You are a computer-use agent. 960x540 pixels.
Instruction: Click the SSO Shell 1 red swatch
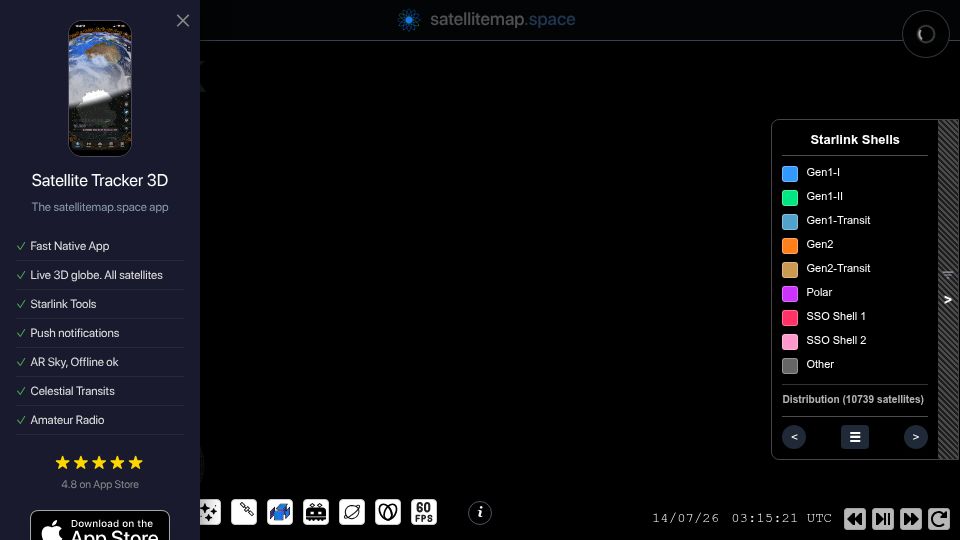(x=790, y=318)
